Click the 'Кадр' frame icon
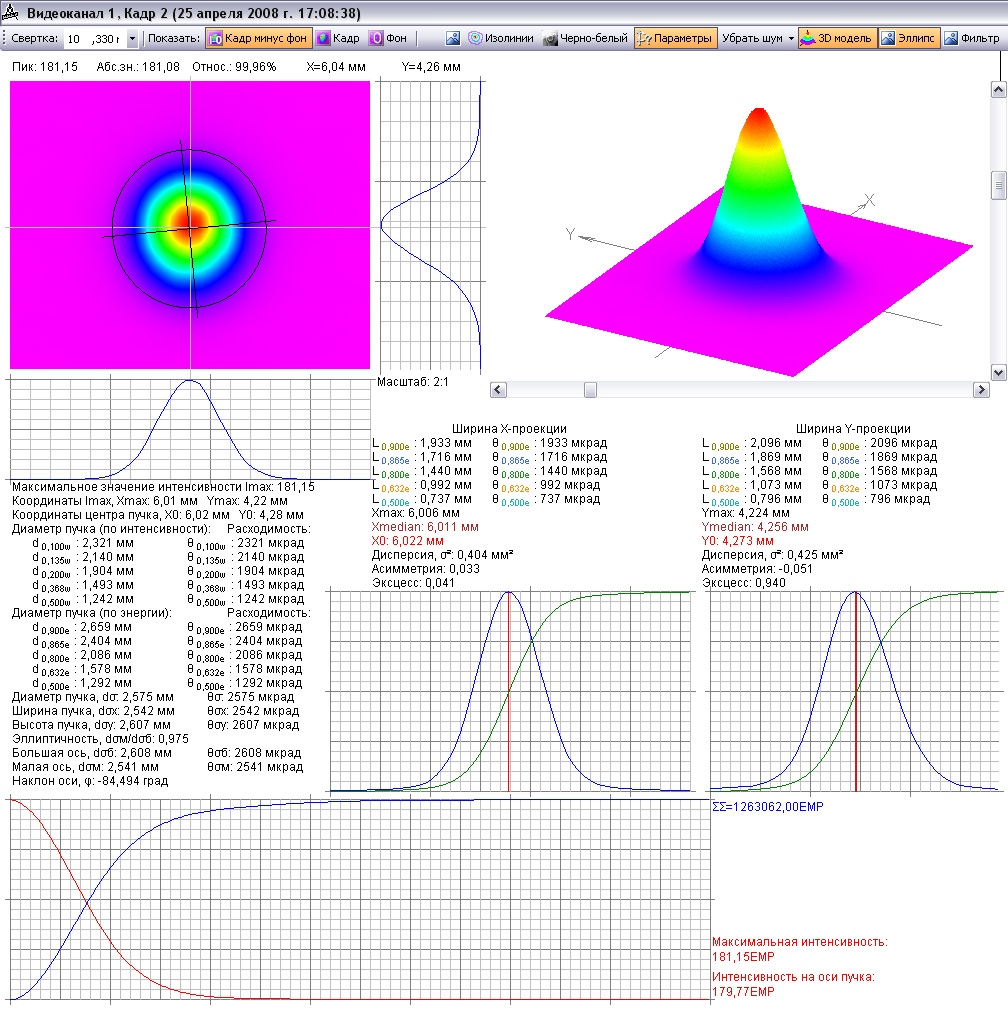Viewport: 1008px width, 1020px height. (323, 38)
